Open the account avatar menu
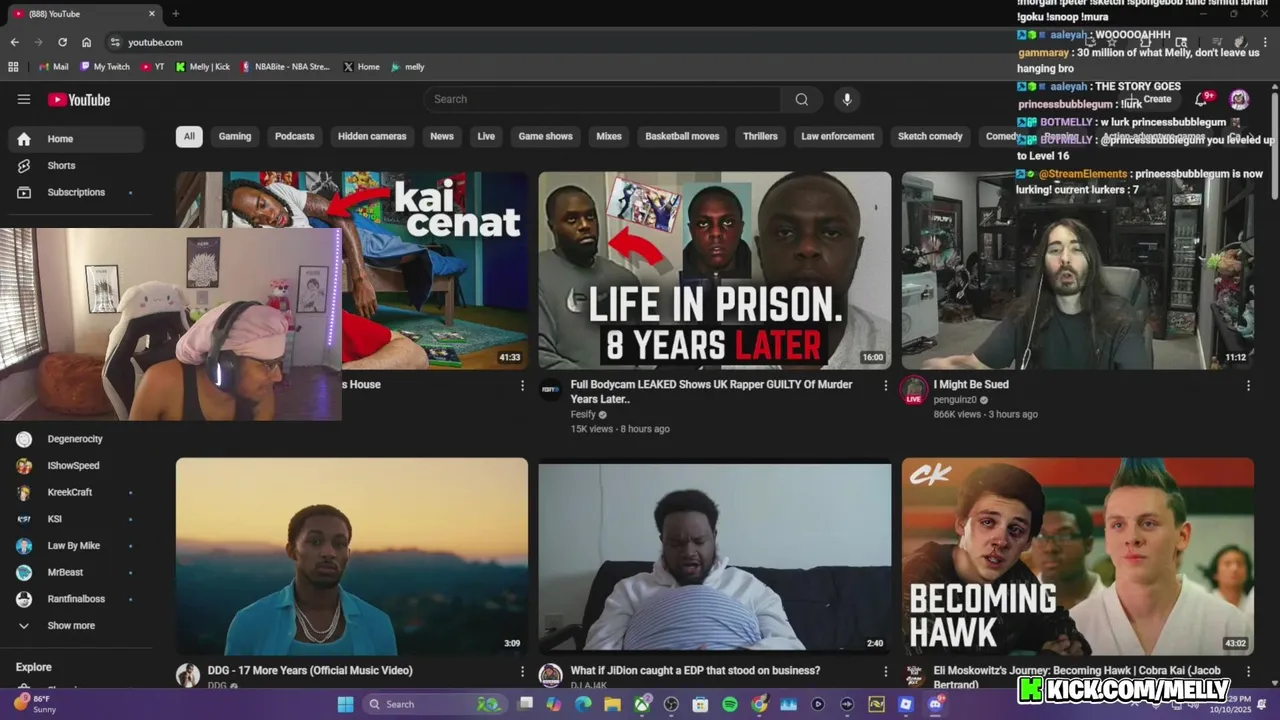This screenshot has width=1280, height=720. [x=1239, y=99]
